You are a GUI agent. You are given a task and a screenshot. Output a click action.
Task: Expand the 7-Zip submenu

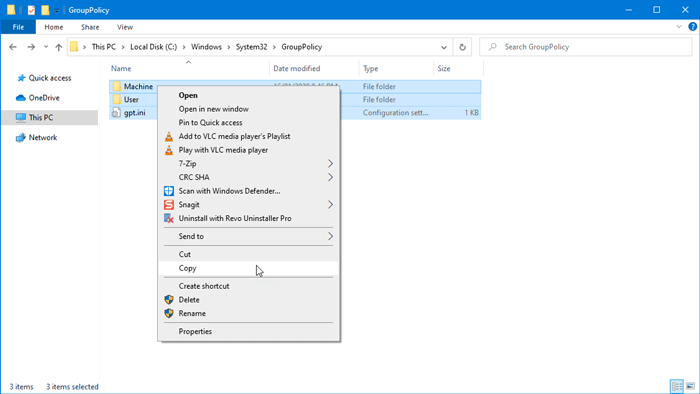pyautogui.click(x=330, y=164)
